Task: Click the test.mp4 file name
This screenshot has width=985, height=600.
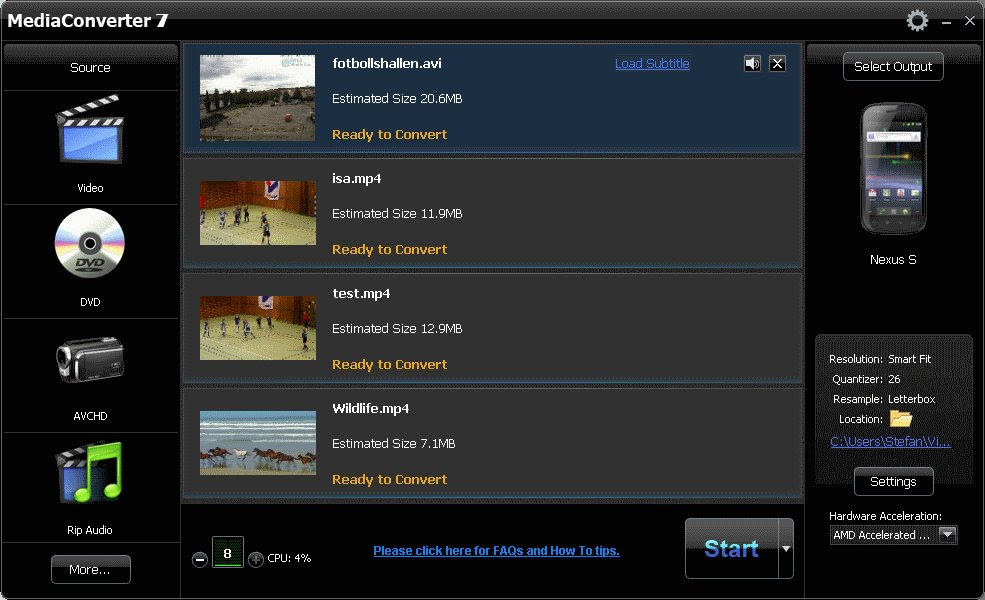Action: pyautogui.click(x=361, y=293)
